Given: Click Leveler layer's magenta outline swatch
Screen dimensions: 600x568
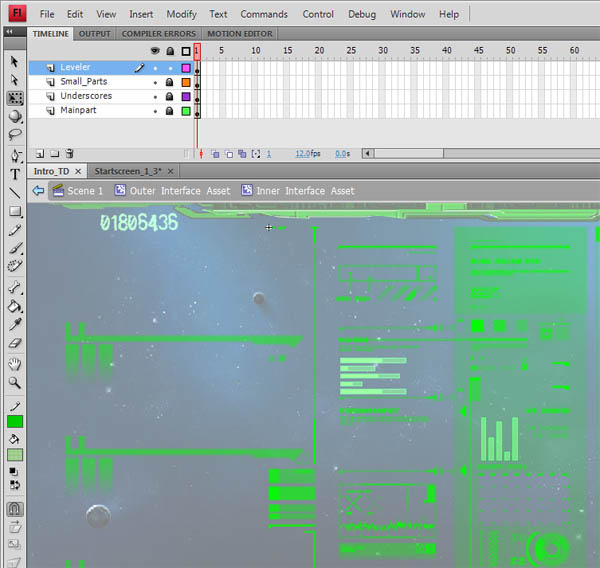Looking at the screenshot, I should point(186,69).
